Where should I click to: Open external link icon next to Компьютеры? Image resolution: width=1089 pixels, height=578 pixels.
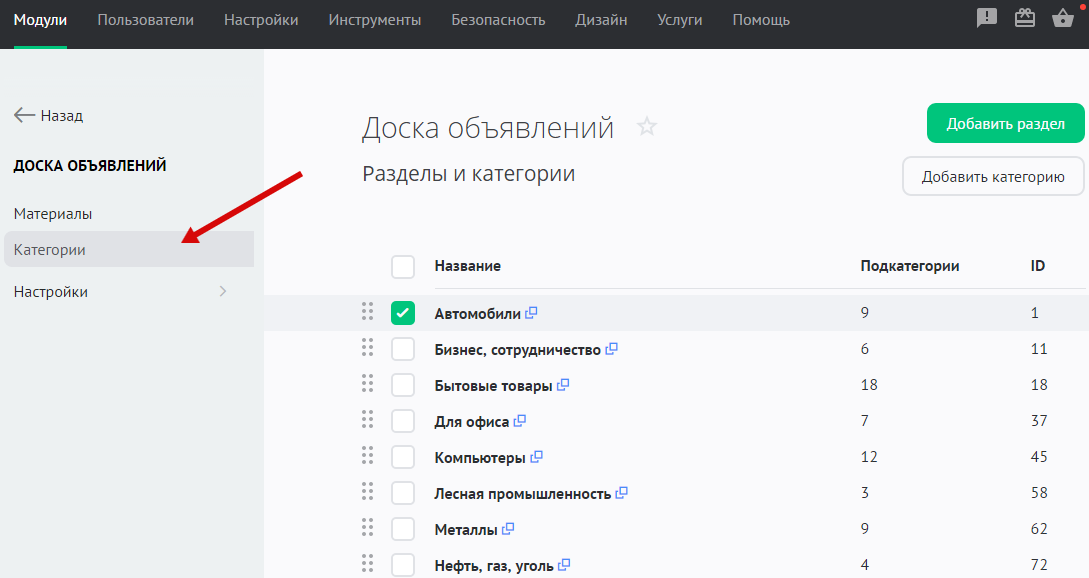click(536, 457)
